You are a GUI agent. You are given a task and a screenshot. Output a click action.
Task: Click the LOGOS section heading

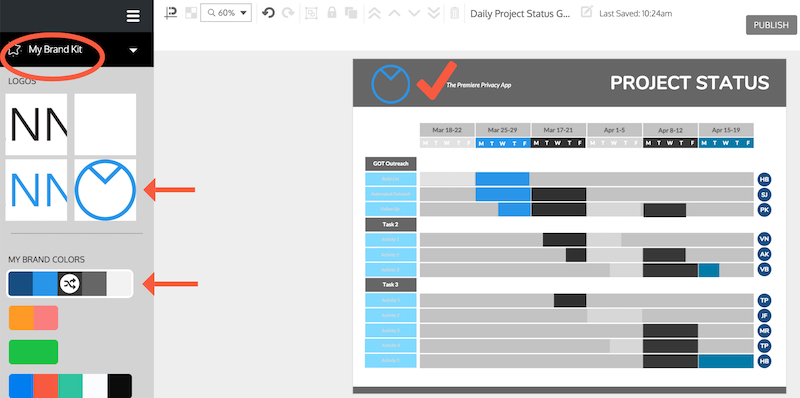22,82
